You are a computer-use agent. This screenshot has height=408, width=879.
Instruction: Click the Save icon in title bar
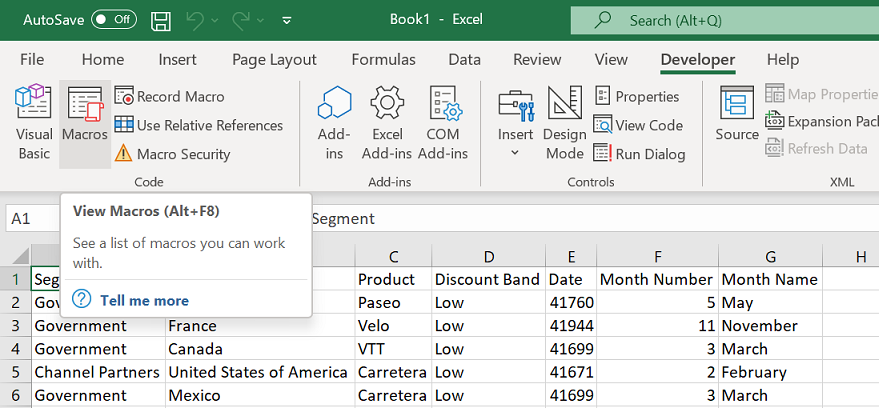[x=160, y=20]
